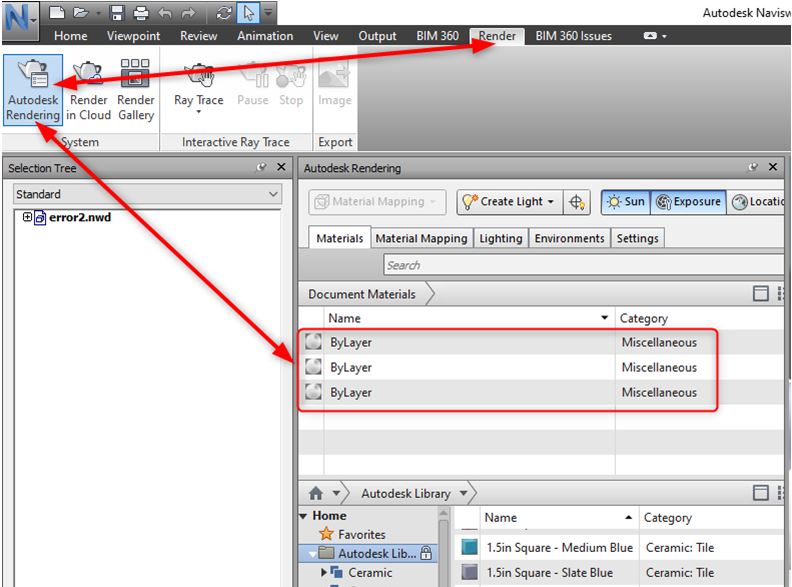Click the Pause ray trace icon
The width and height of the screenshot is (792, 587).
click(x=253, y=74)
